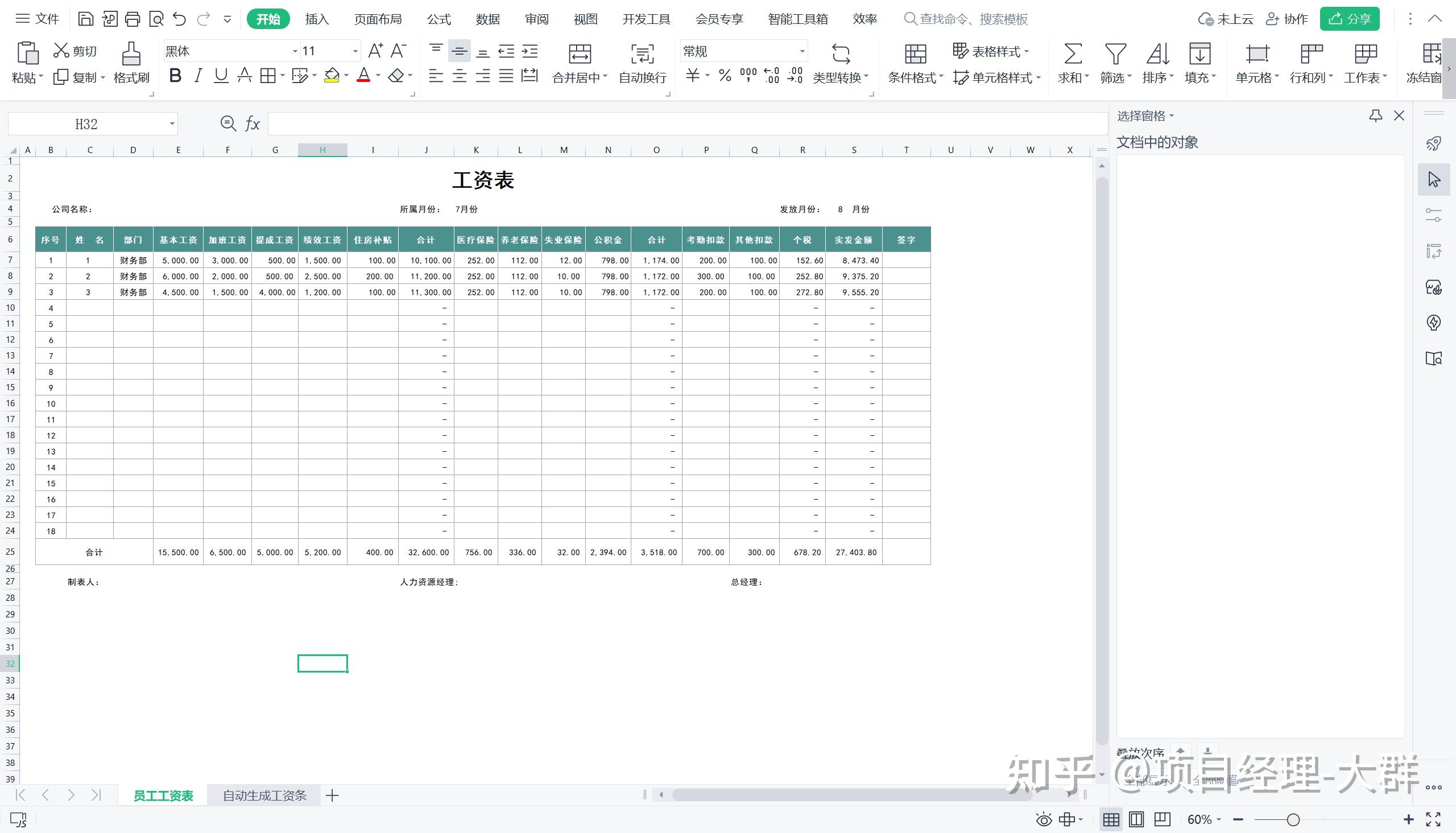Viewport: 1456px width, 833px height.
Task: Click the zoom slider handle
Action: click(x=1293, y=820)
